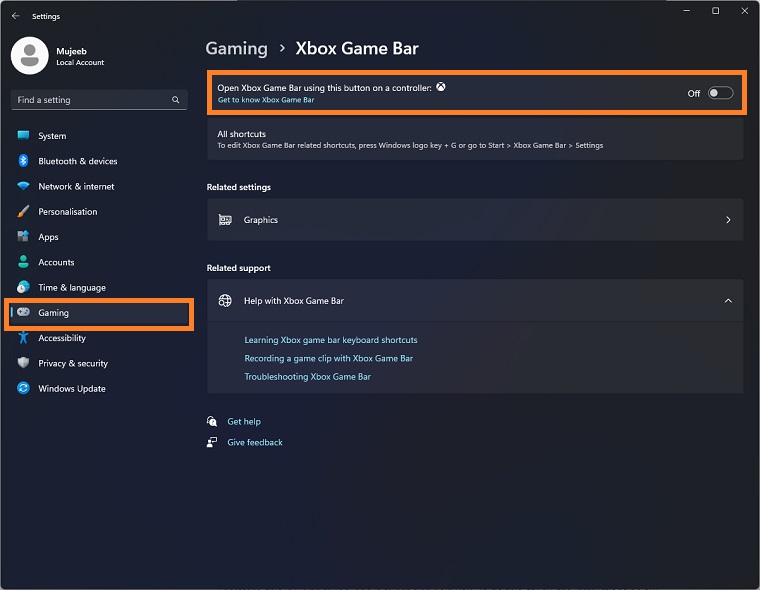
Task: Go back using the Settings back arrow
Action: point(15,16)
